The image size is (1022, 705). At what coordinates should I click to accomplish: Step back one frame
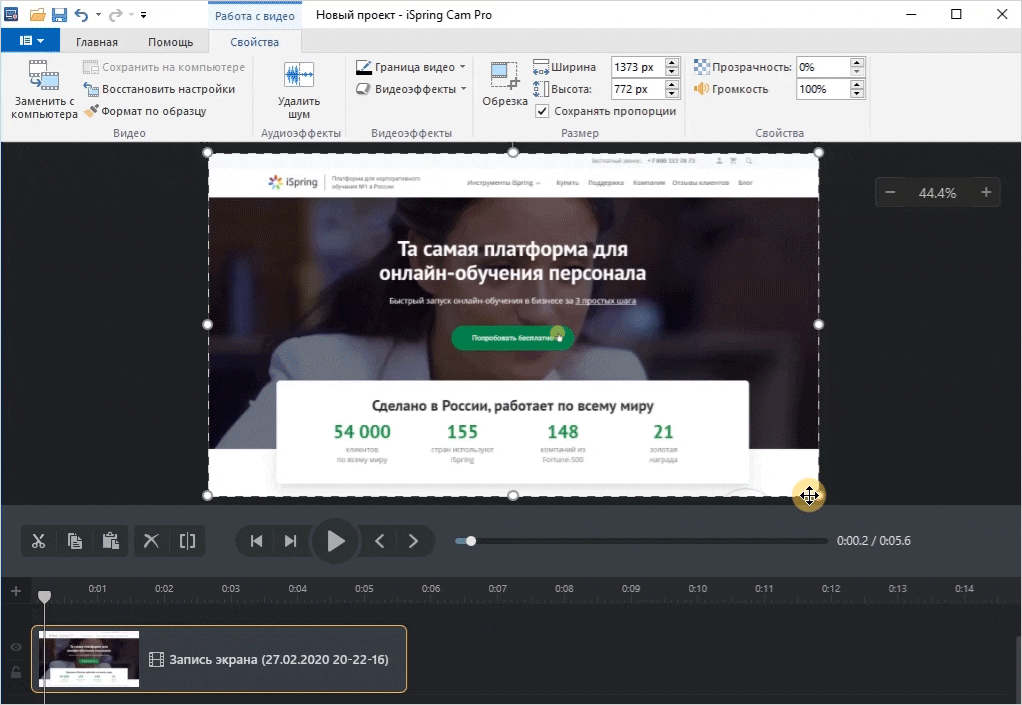click(379, 541)
